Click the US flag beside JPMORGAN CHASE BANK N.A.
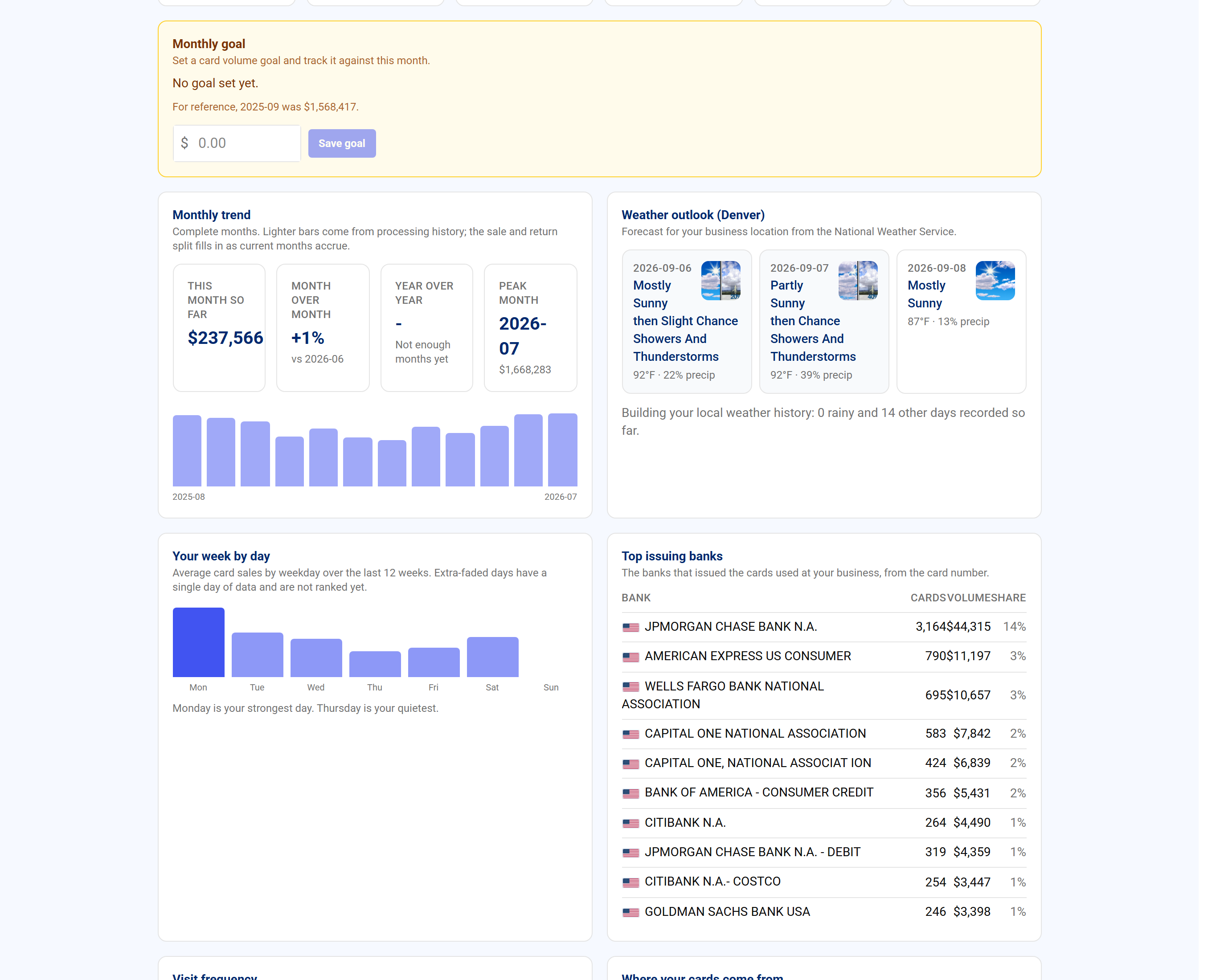The image size is (1212, 980). coord(631,627)
